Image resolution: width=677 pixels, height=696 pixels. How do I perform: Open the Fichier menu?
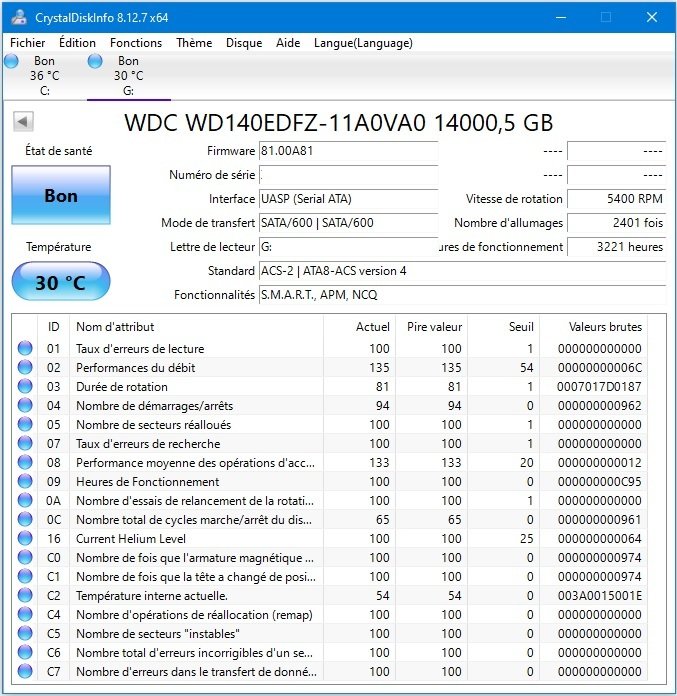click(28, 43)
